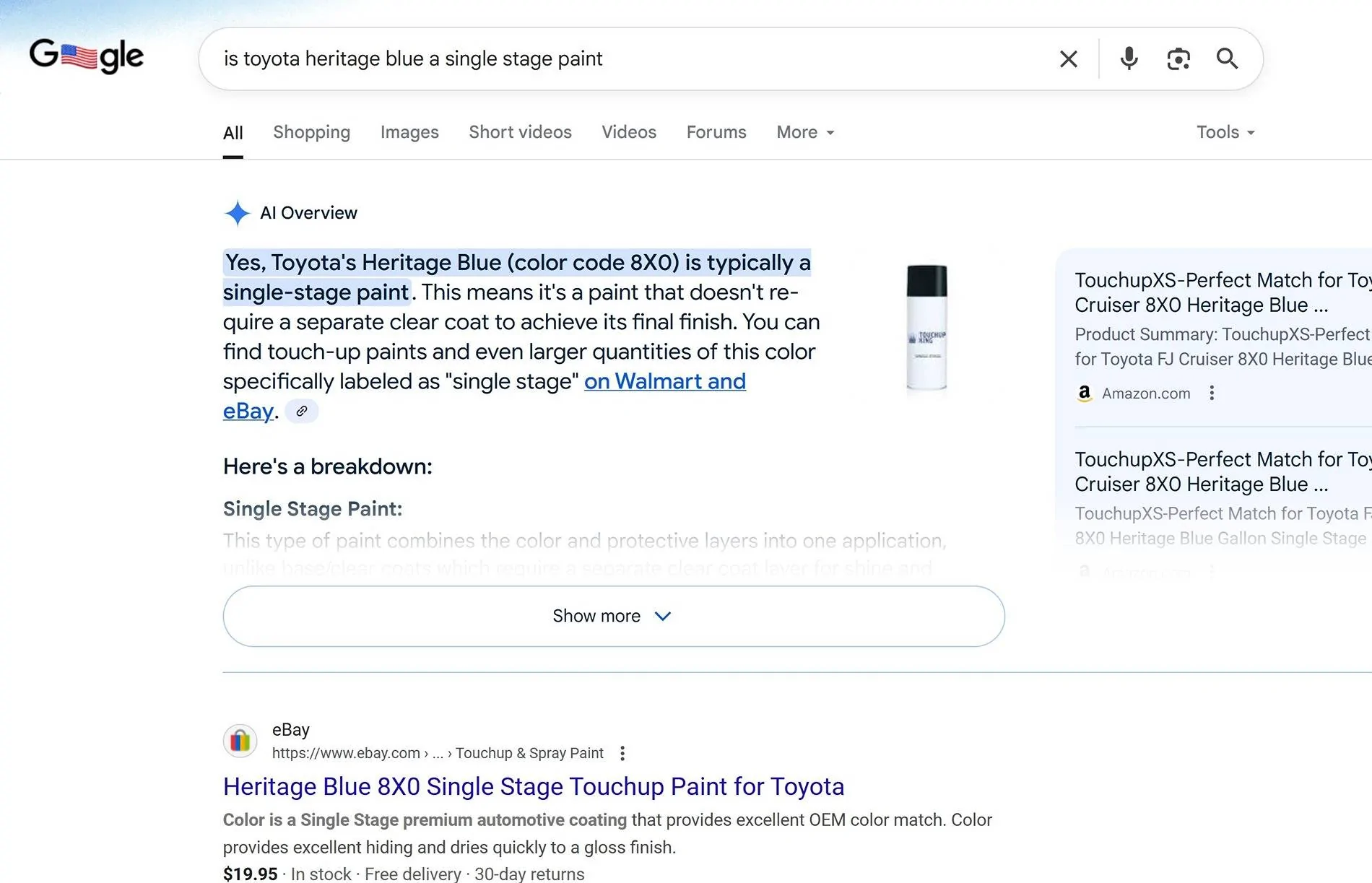Open Heritage Blue 8X0 eBay result
Viewport: 1372px width, 883px height.
click(x=533, y=786)
